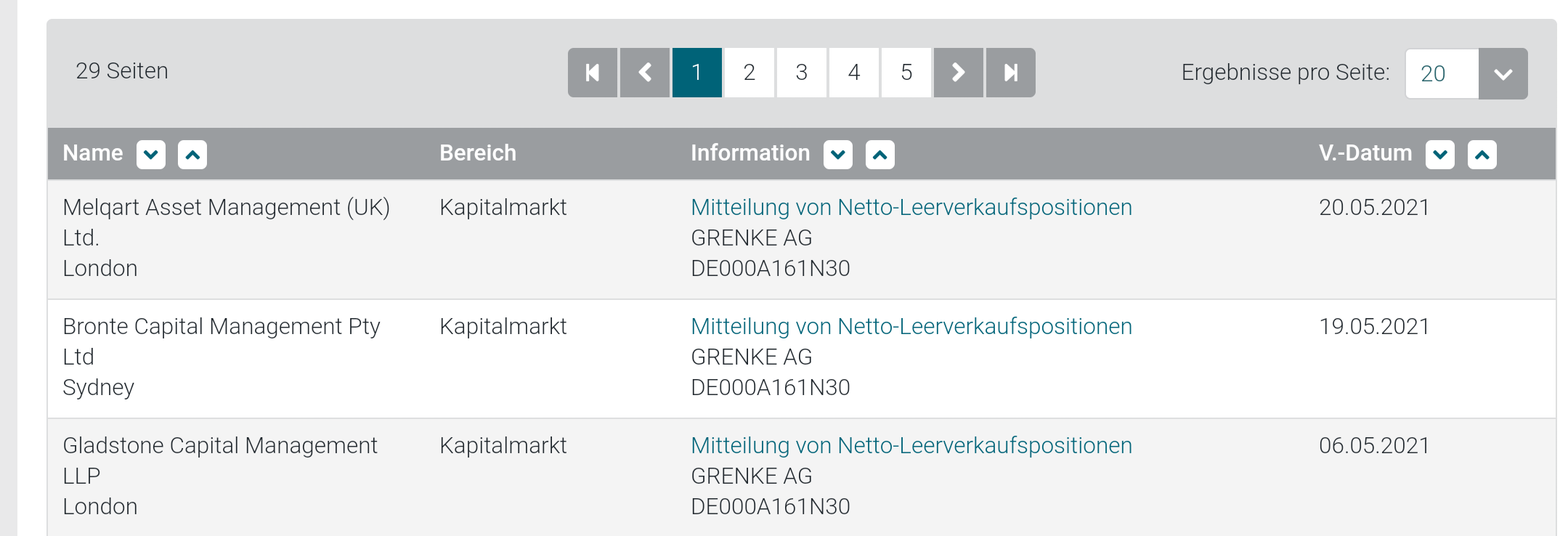Select results page 4
1568x536 pixels.
[x=853, y=72]
